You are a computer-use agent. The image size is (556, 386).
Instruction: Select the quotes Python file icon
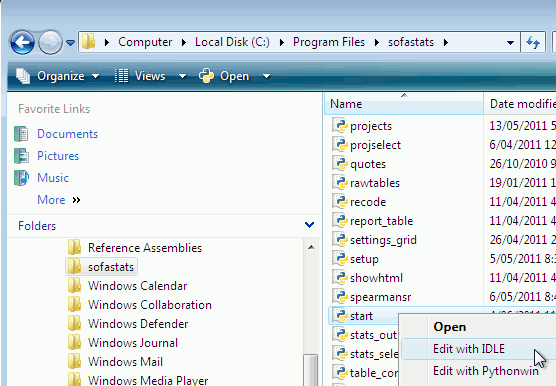coord(340,163)
